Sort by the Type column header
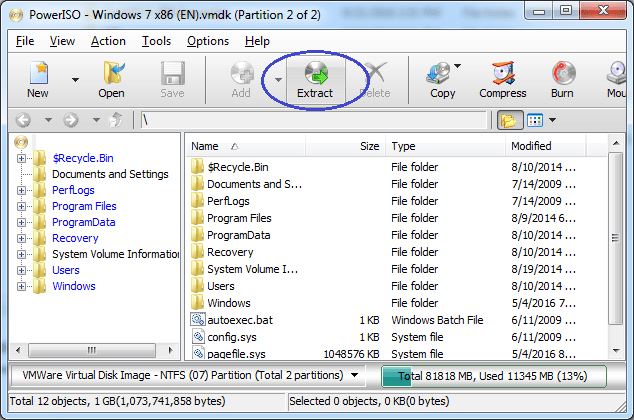634x420 pixels. click(x=446, y=146)
